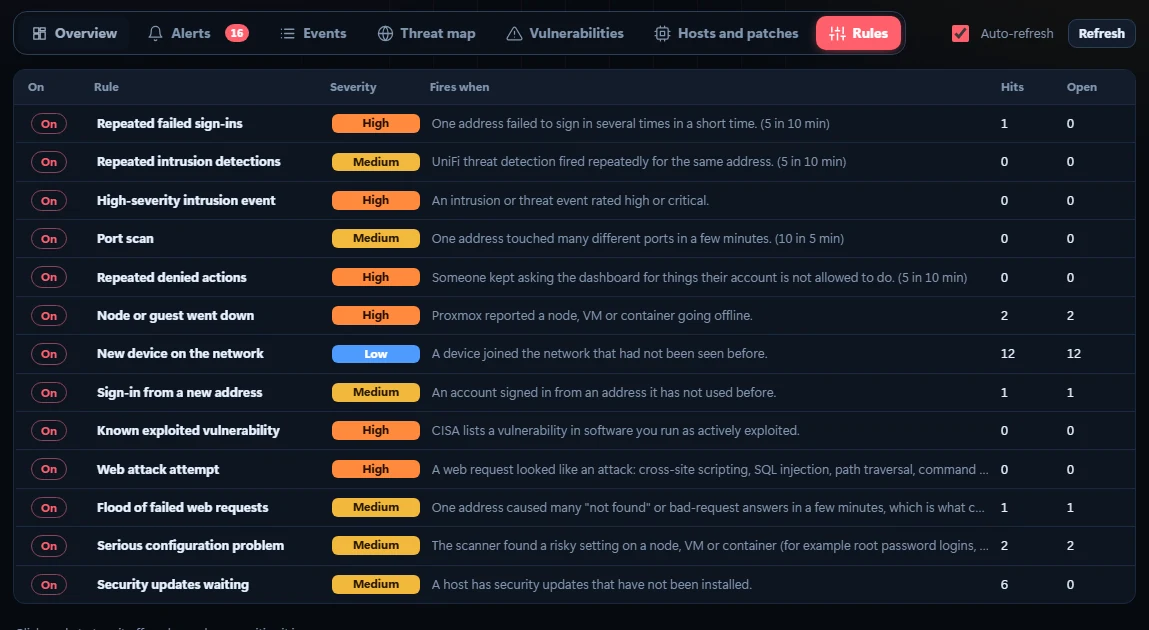
Task: Select the Vulnerabilities tab
Action: (565, 34)
